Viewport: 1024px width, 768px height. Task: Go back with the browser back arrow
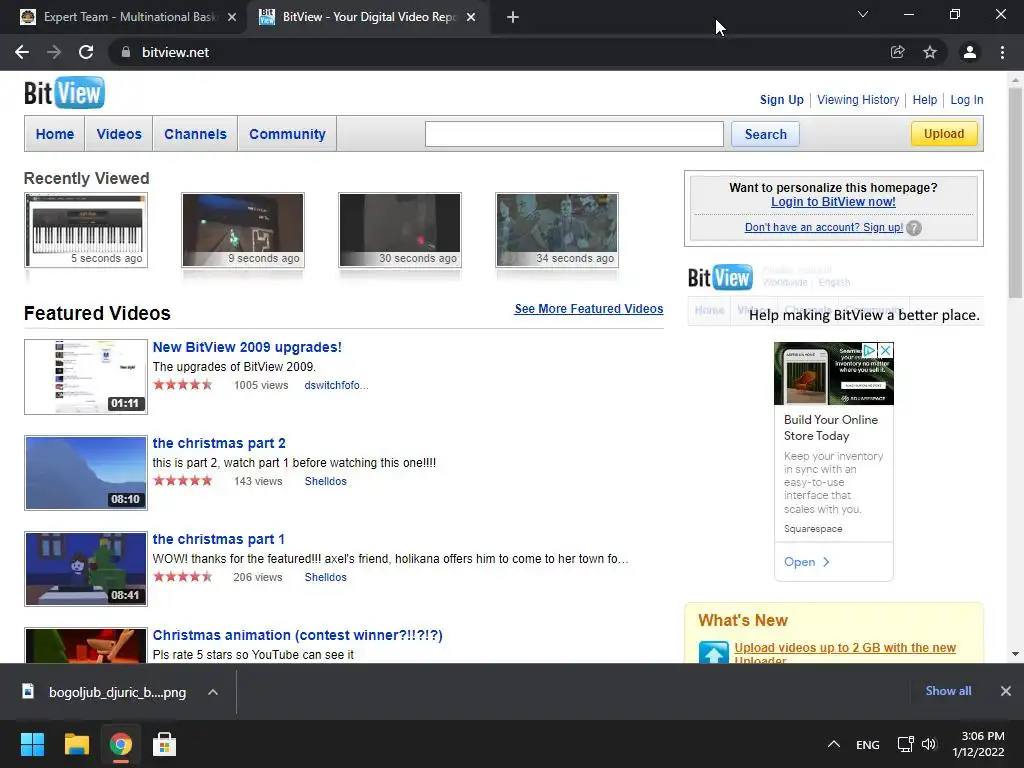[x=22, y=52]
